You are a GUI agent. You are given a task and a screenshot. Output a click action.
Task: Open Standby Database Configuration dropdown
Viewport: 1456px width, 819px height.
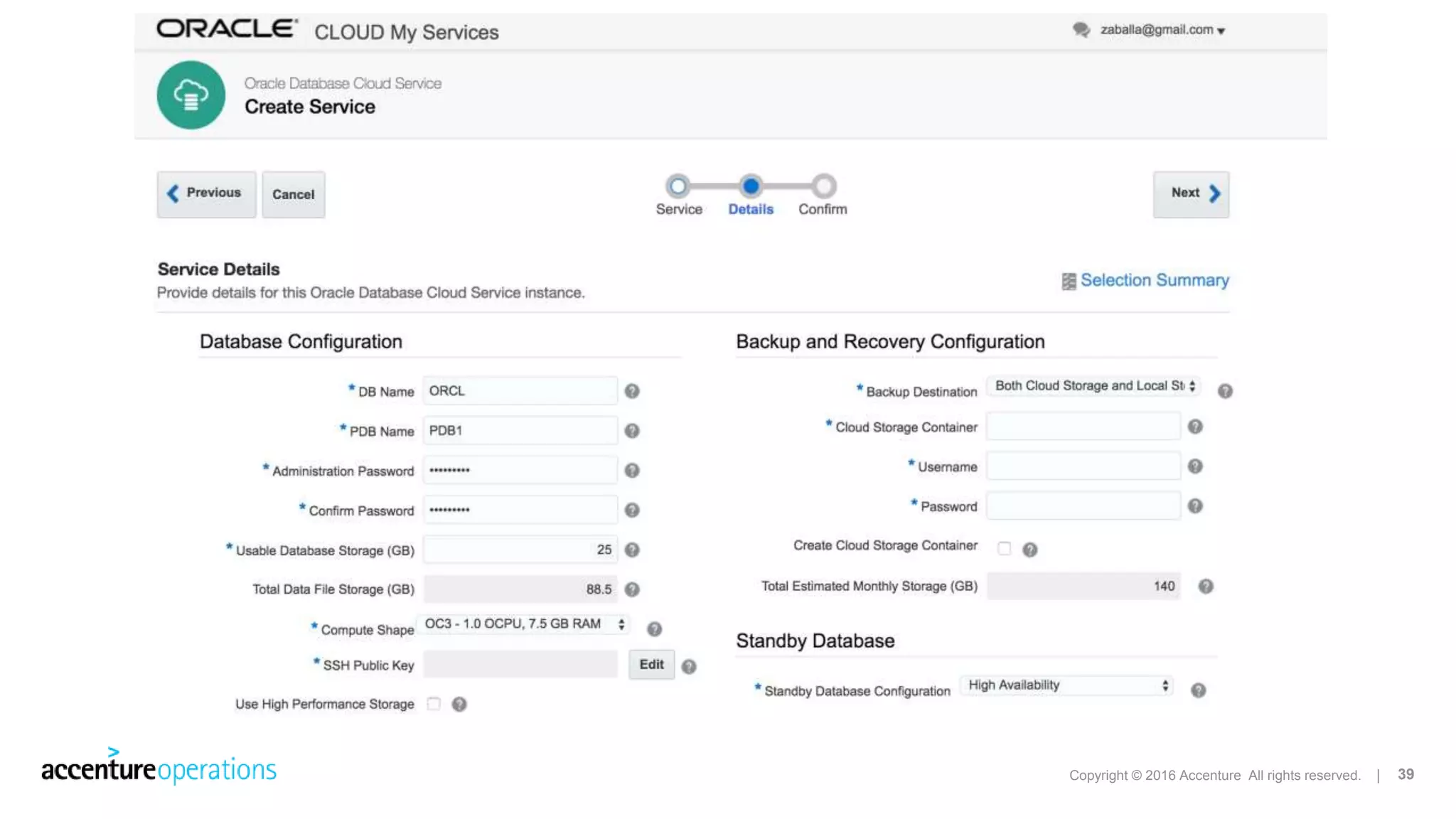(x=1066, y=685)
